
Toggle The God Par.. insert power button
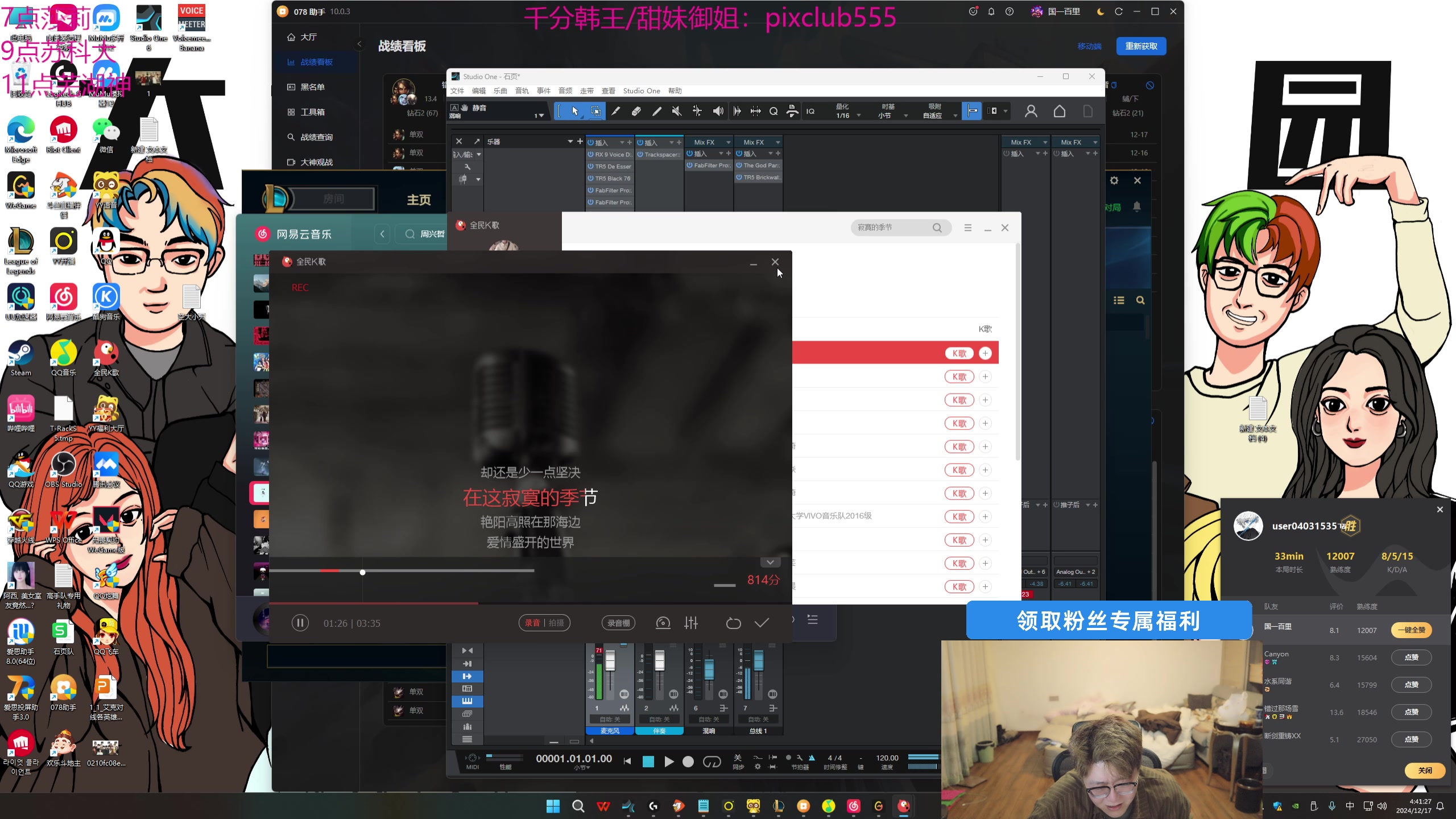click(x=739, y=166)
